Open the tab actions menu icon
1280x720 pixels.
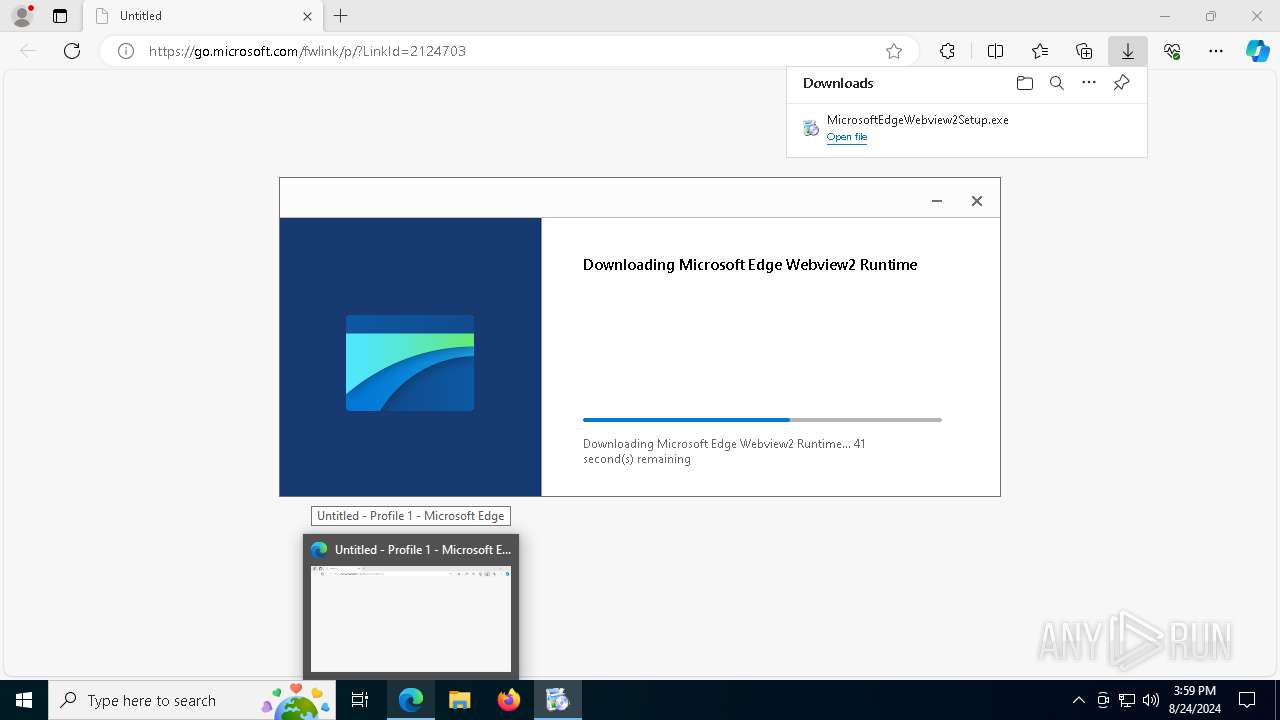coord(60,16)
